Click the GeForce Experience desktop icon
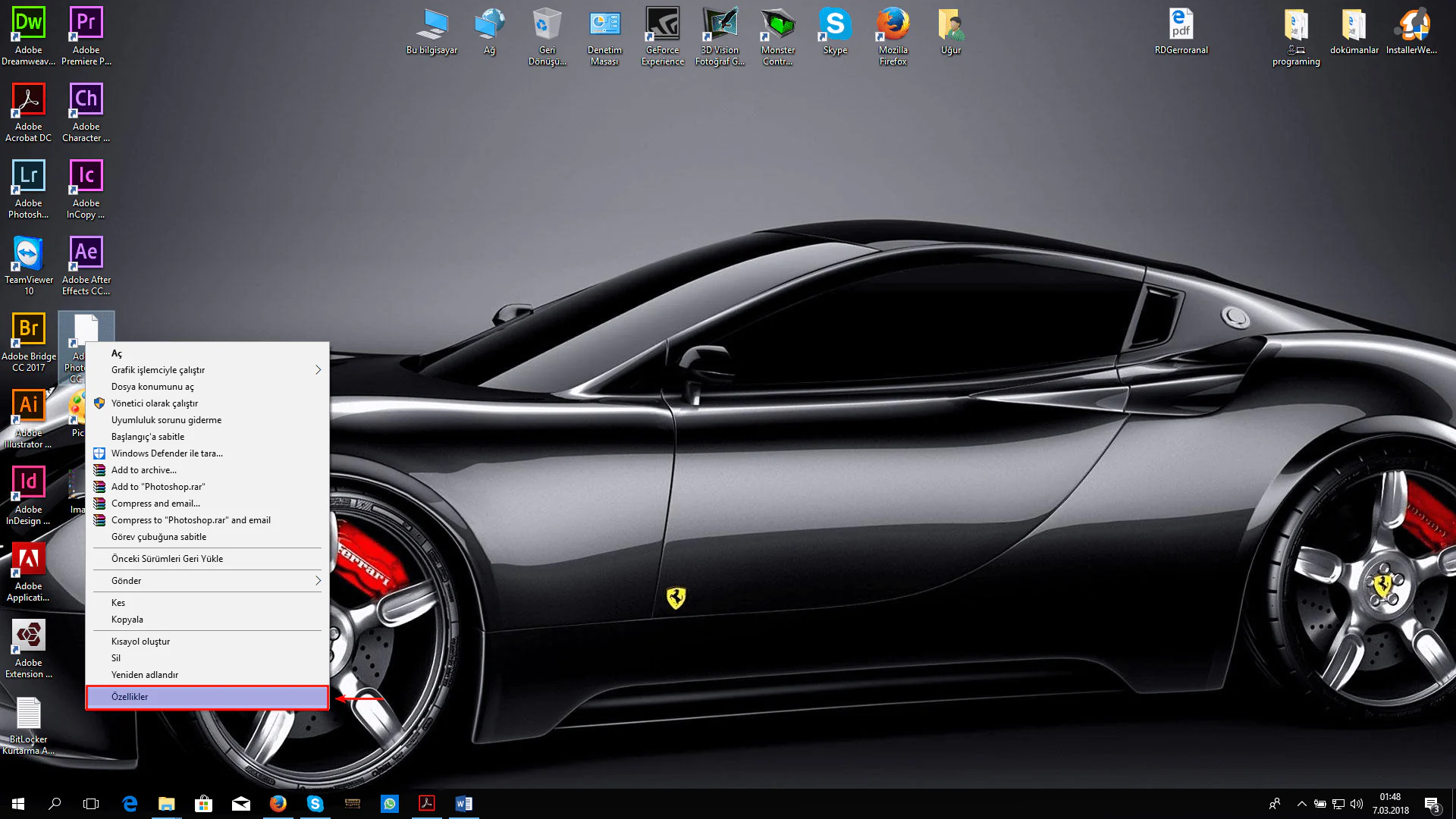Viewport: 1456px width, 819px height. click(x=662, y=24)
